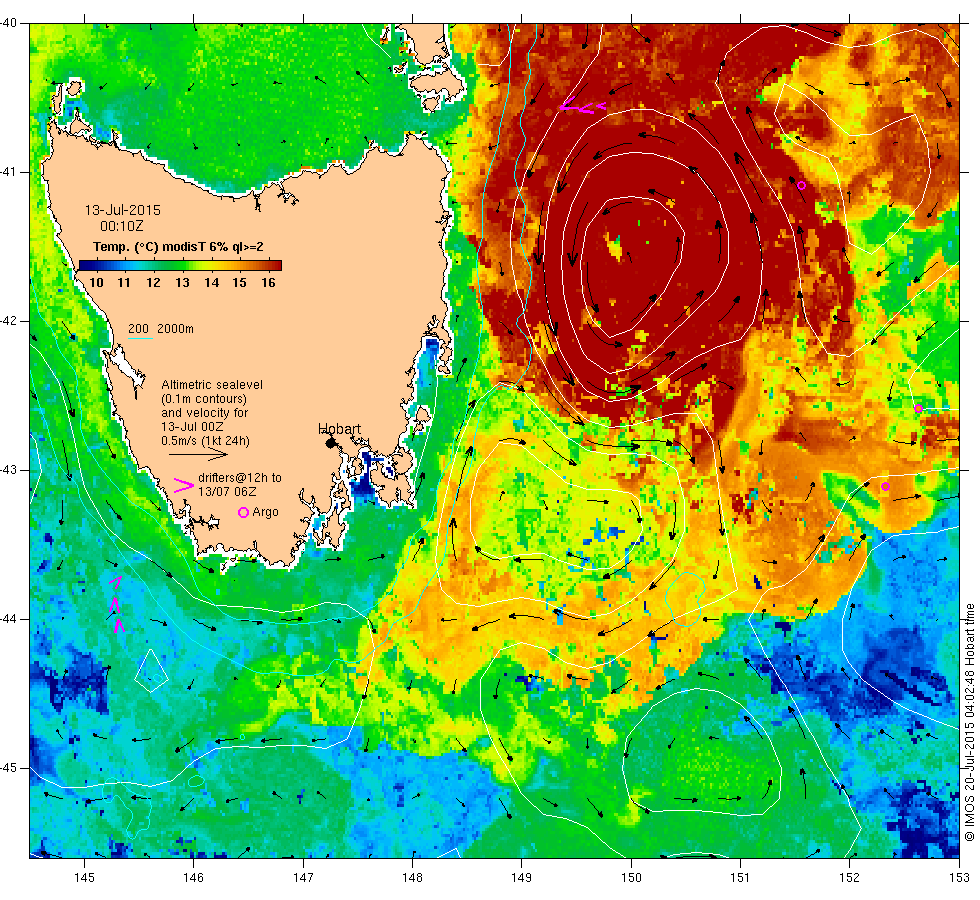The width and height of the screenshot is (980, 900).
Task: Click the '150' longitude axis label
Action: 631,878
